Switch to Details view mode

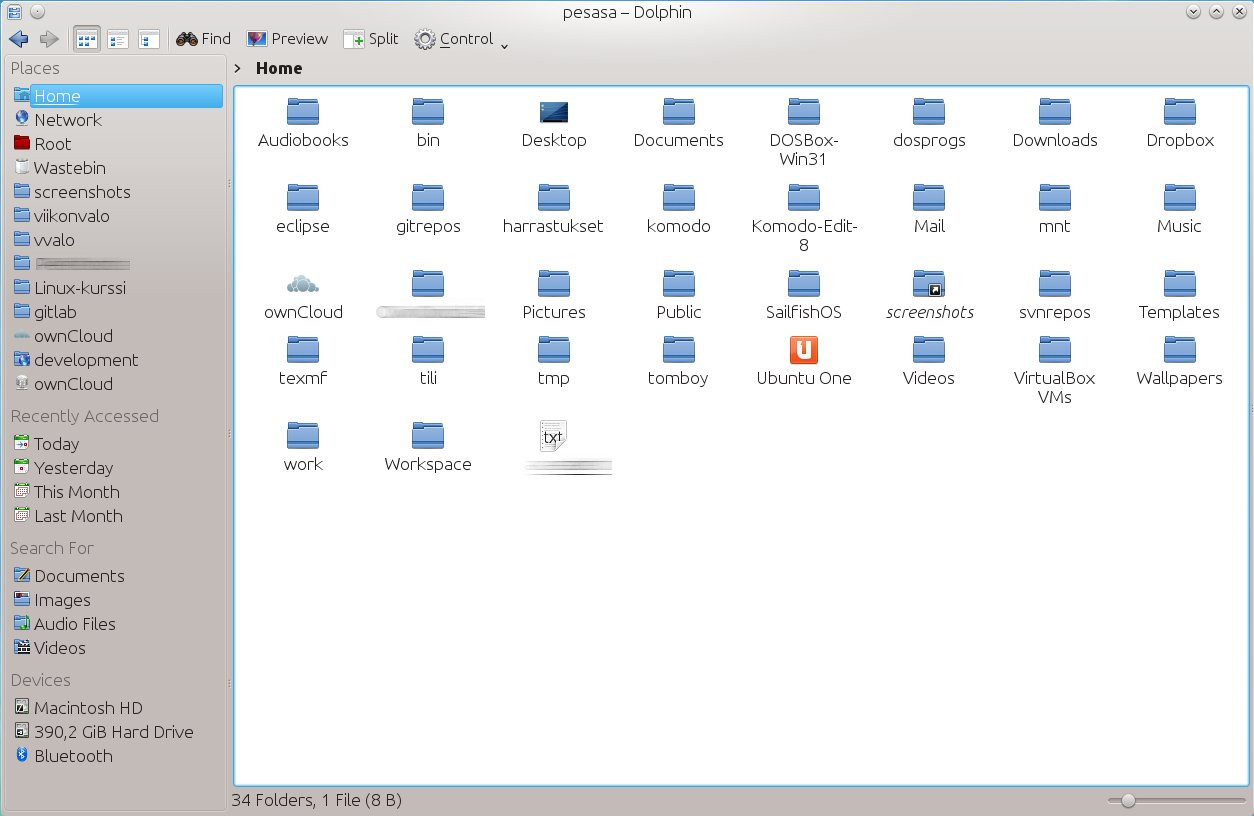point(149,40)
